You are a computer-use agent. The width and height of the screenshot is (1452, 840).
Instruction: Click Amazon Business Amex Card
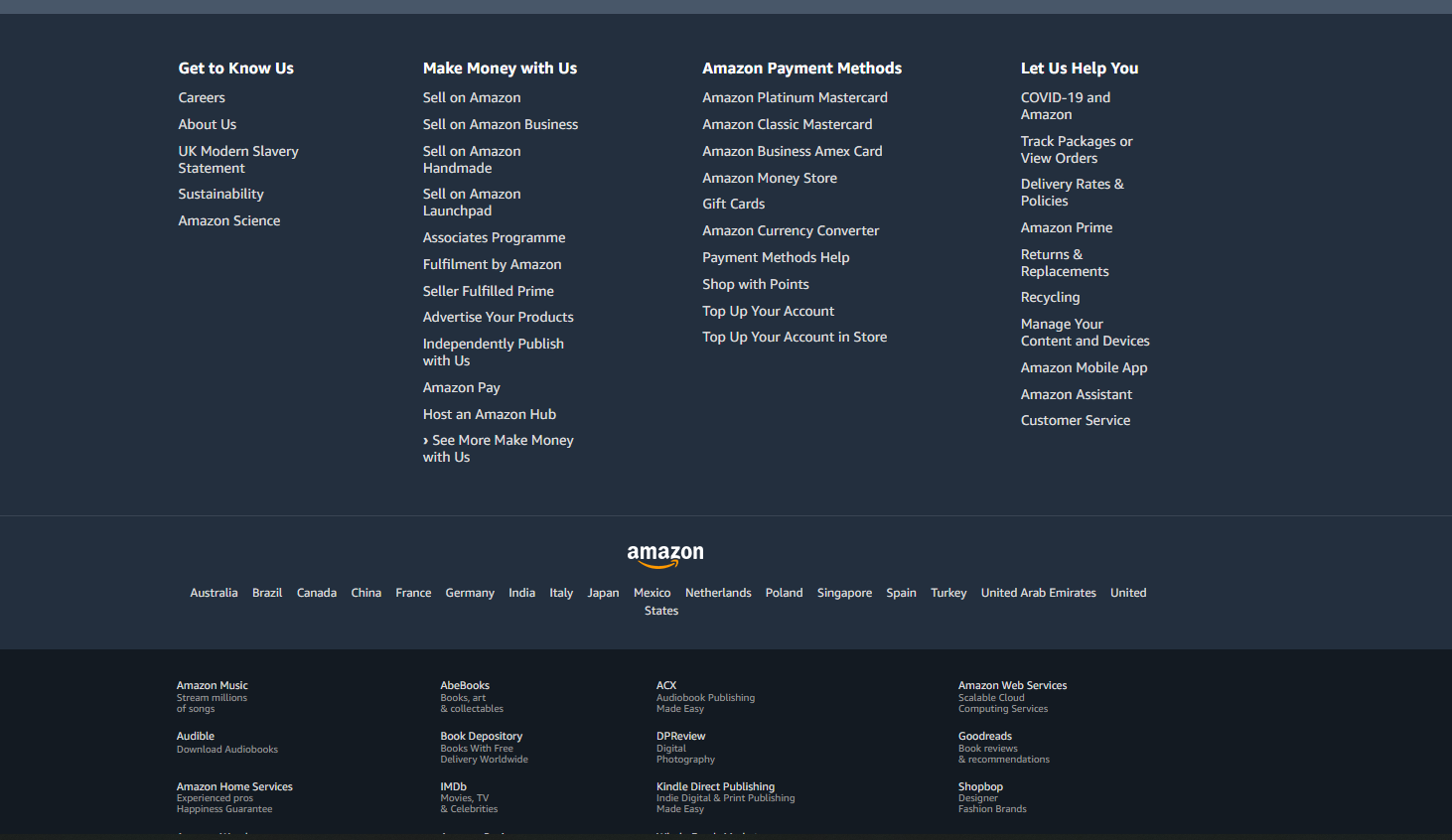[793, 151]
